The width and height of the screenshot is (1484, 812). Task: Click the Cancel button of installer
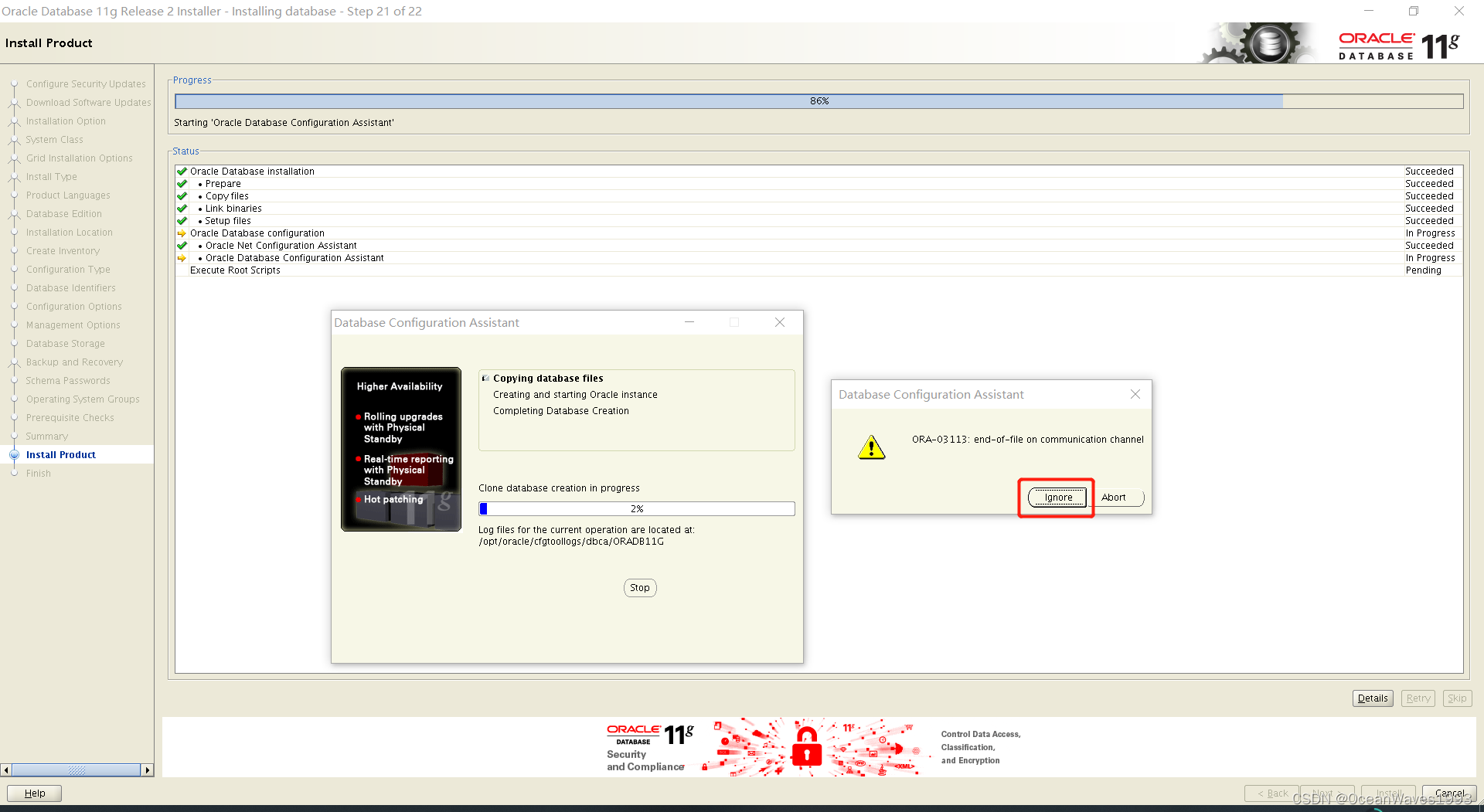(x=1449, y=793)
